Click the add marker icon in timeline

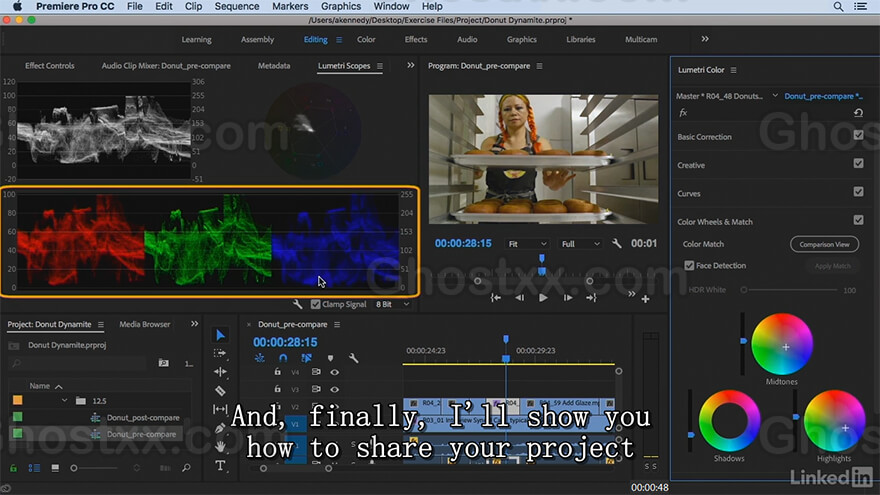330,358
